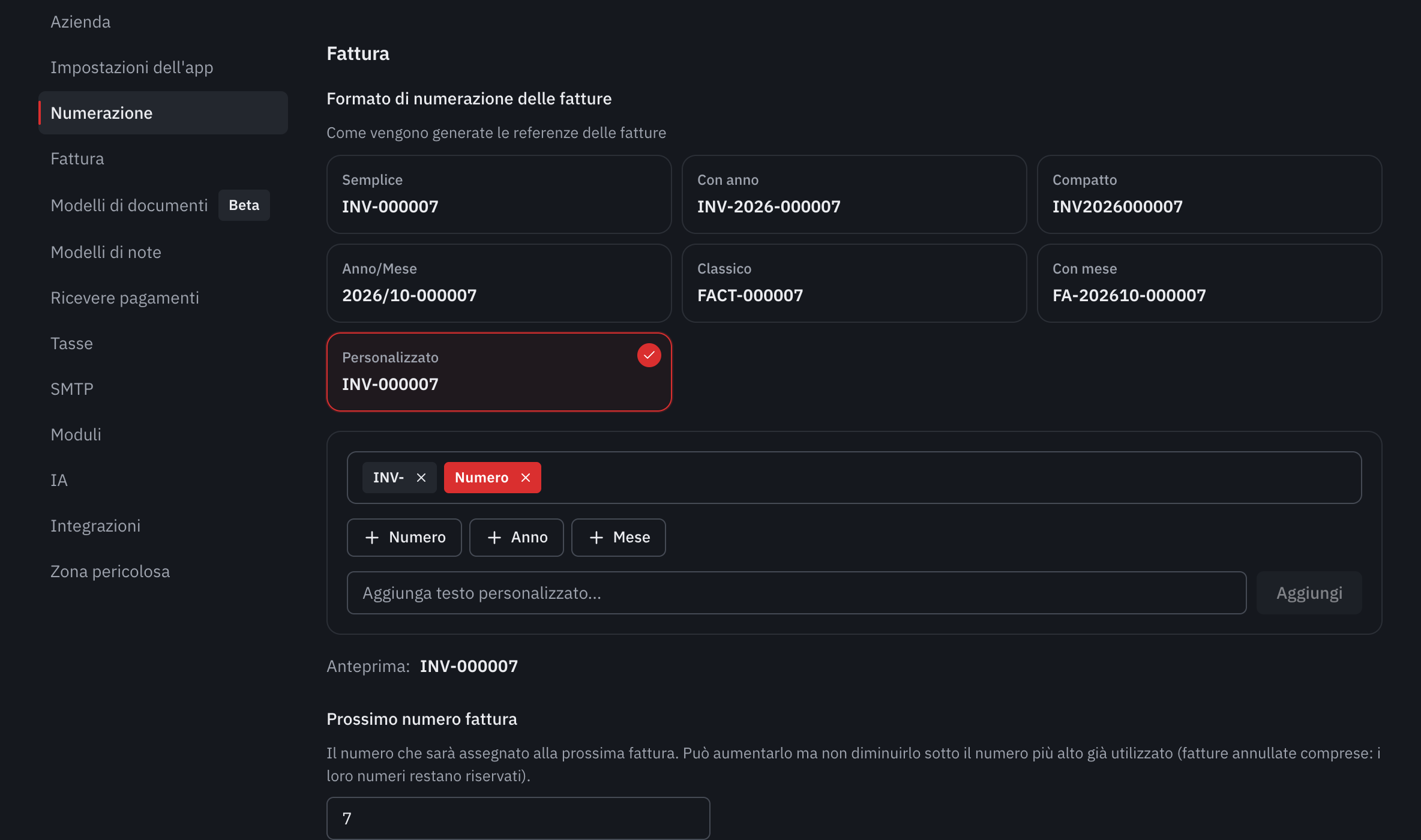
Task: Click the Beta badge
Action: pyautogui.click(x=244, y=205)
